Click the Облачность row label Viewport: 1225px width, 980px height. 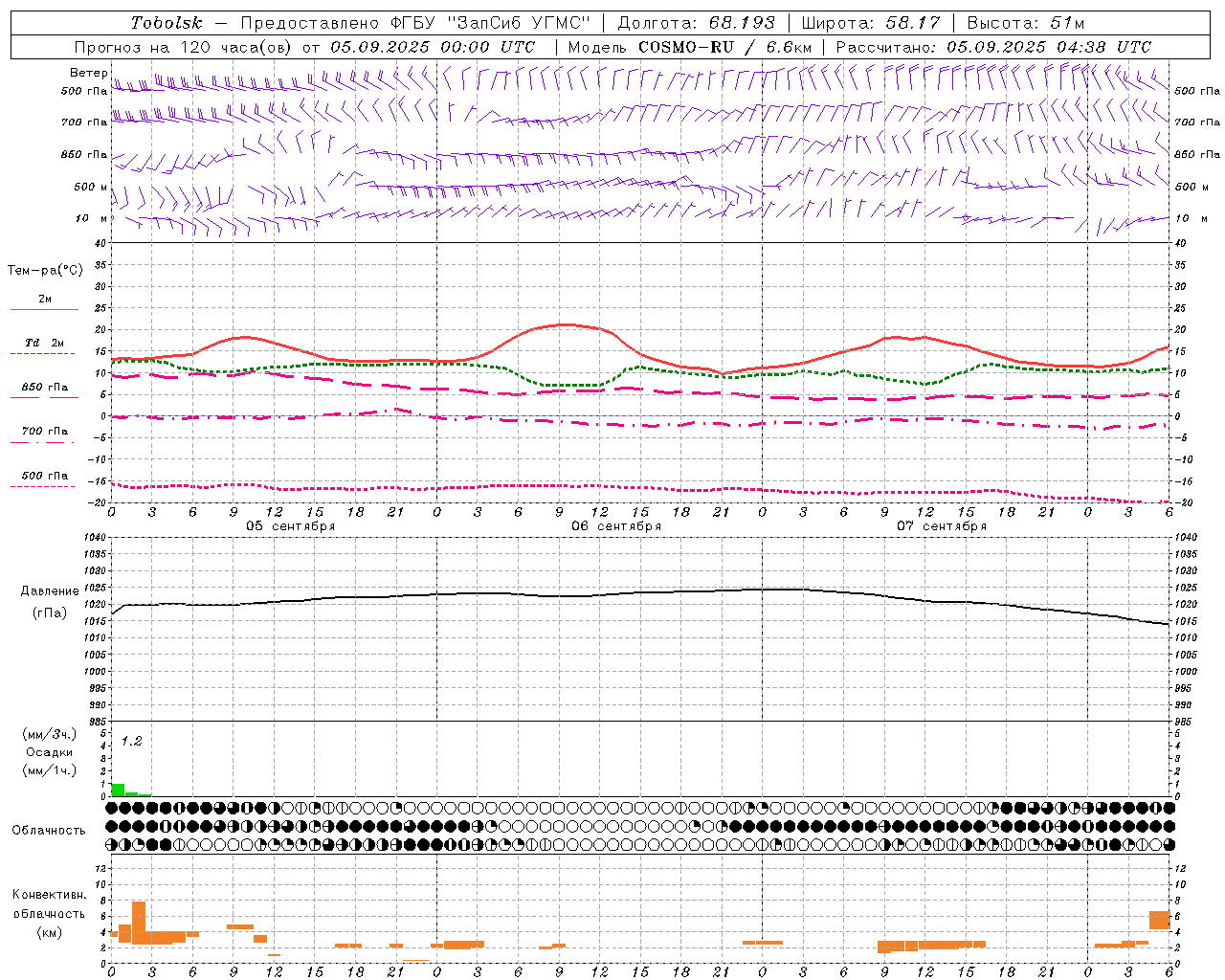[49, 831]
